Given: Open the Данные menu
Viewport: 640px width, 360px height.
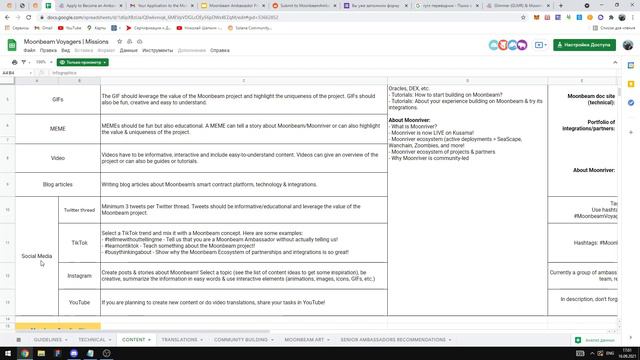Looking at the screenshot, I should tap(129, 50).
